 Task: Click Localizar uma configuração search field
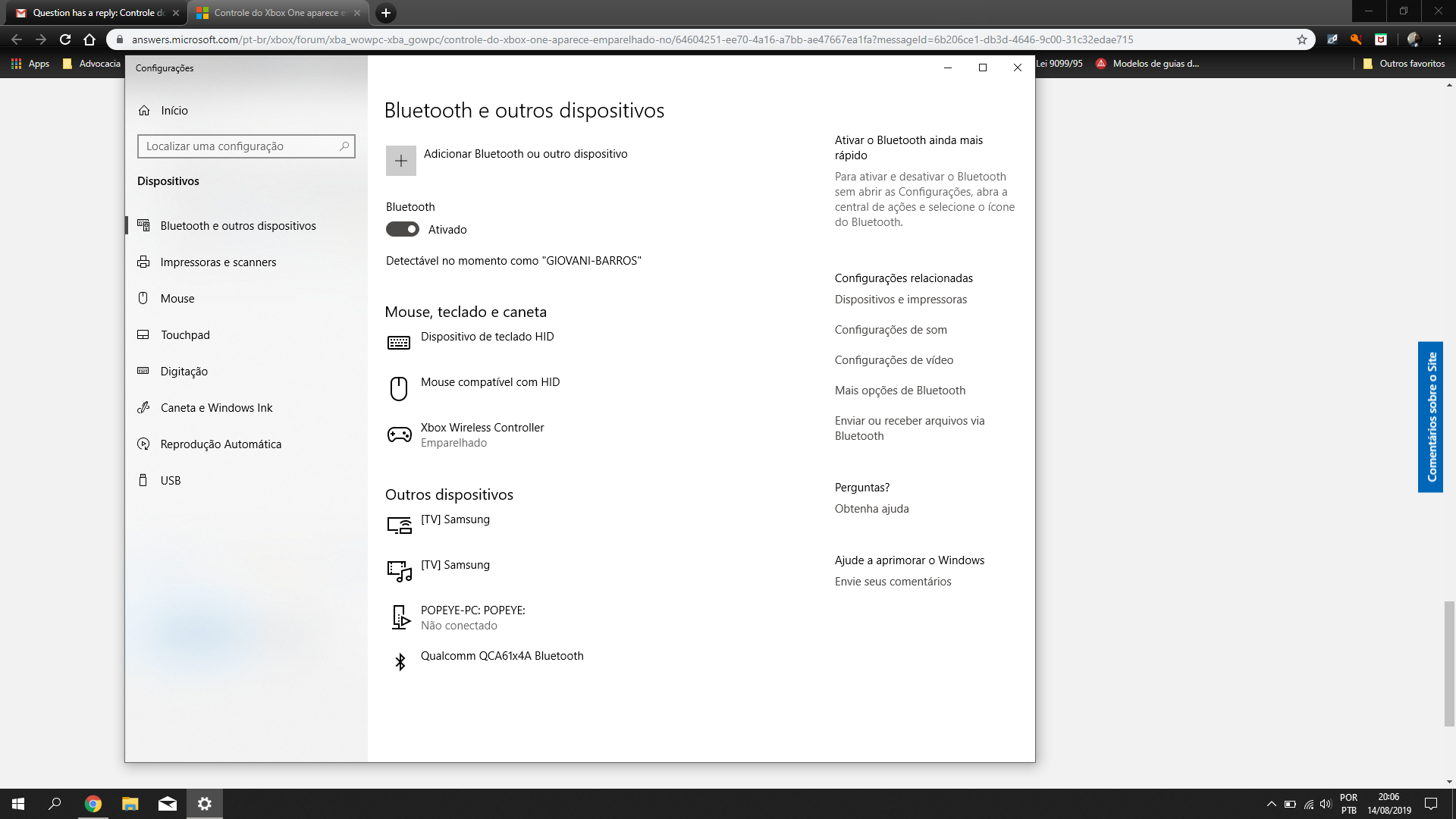pyautogui.click(x=246, y=146)
